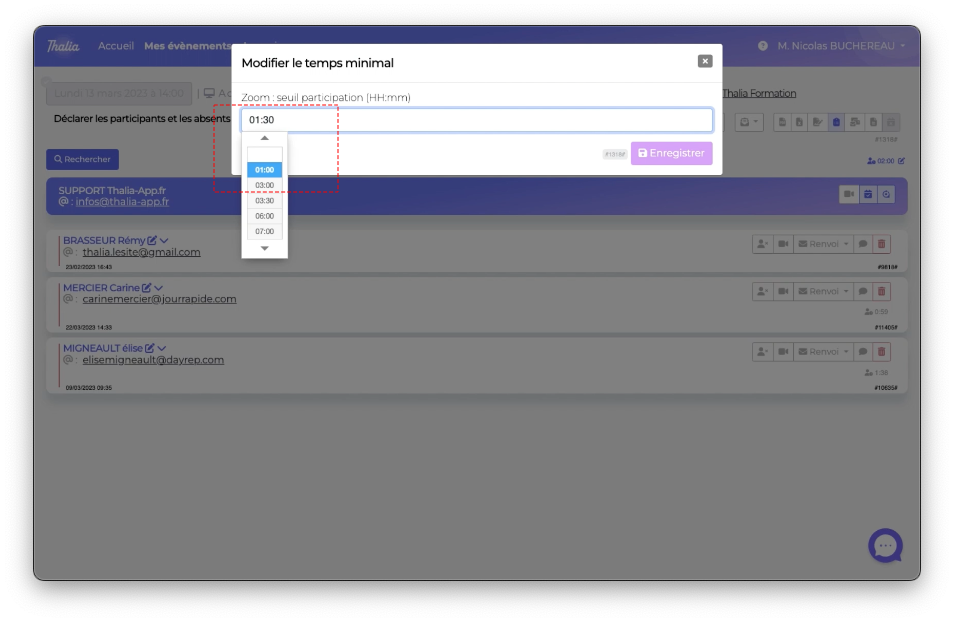Screen dimensions: 954x622
Task: Open the Accueil menu item
Action: pos(116,46)
